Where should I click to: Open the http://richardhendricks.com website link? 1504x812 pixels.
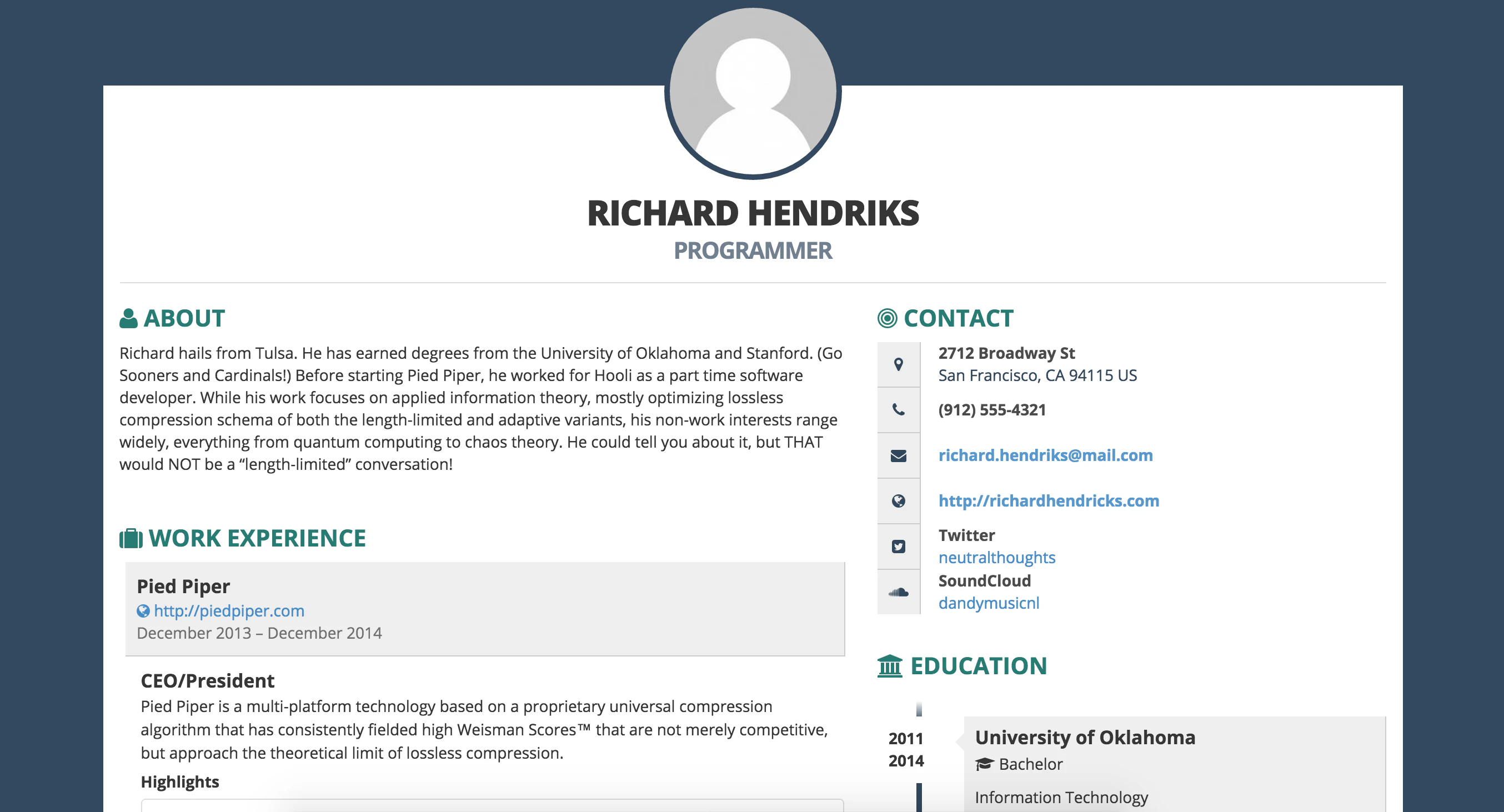point(1049,501)
